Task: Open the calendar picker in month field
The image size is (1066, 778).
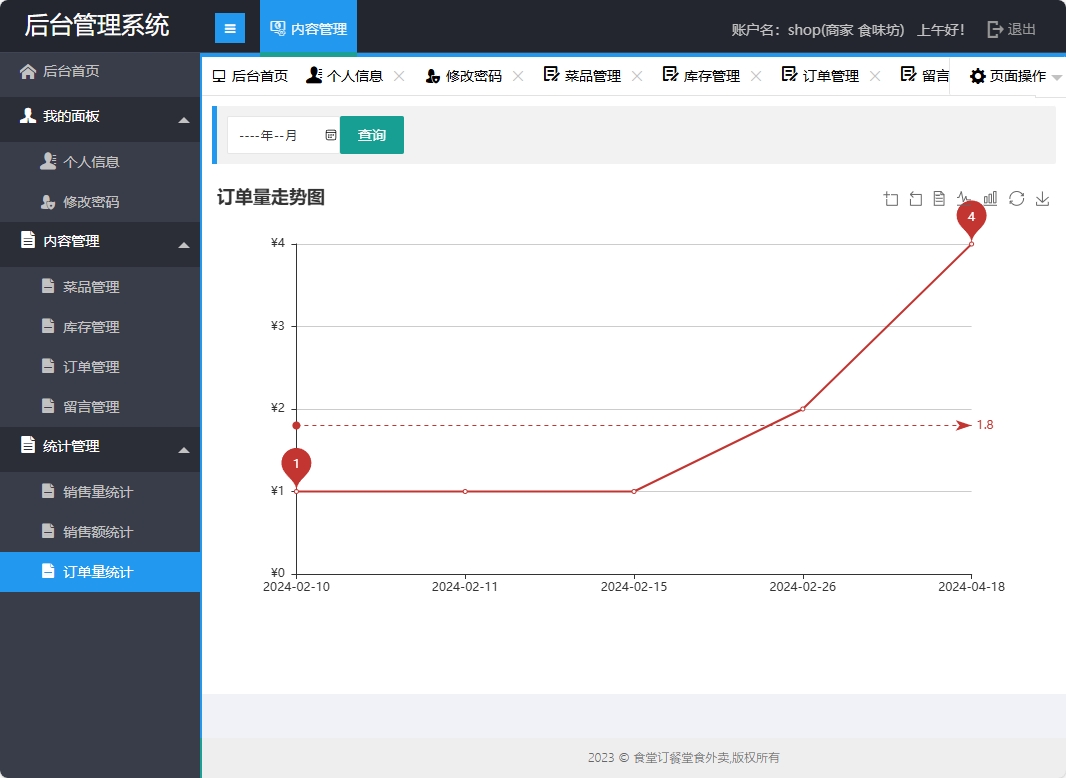Action: tap(331, 135)
